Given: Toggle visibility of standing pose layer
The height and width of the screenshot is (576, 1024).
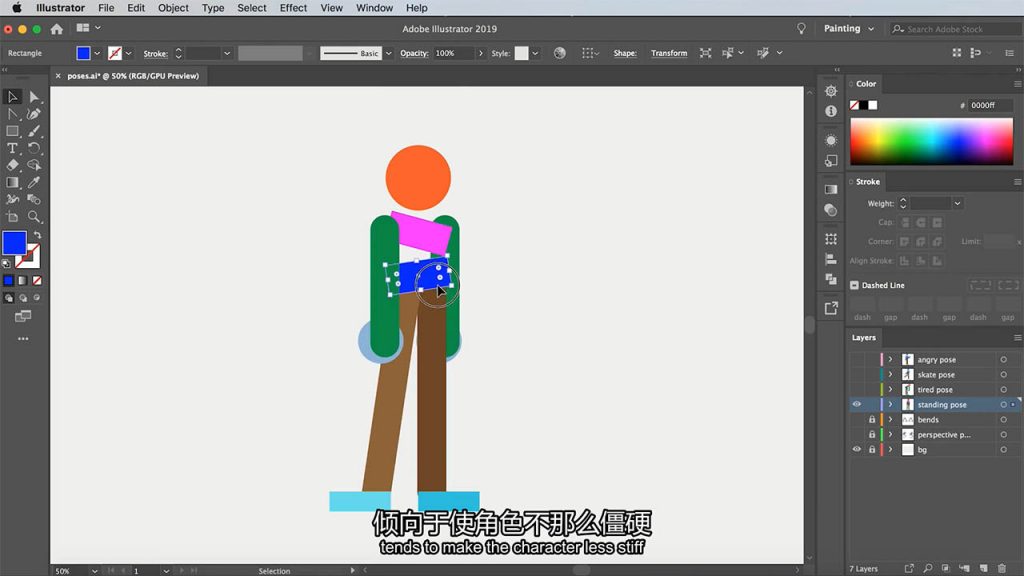Looking at the screenshot, I should click(856, 404).
